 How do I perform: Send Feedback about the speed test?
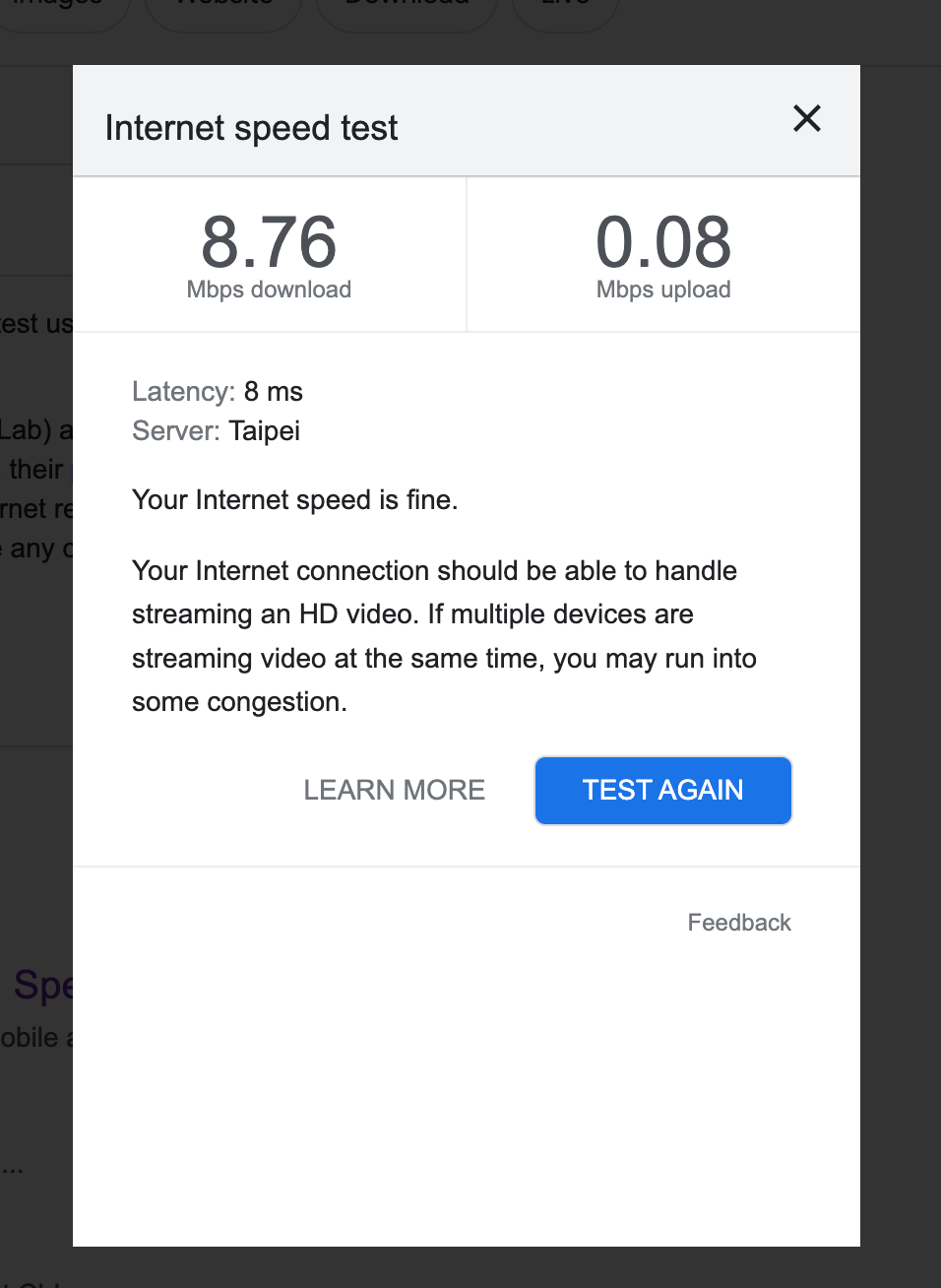pyautogui.click(x=738, y=922)
